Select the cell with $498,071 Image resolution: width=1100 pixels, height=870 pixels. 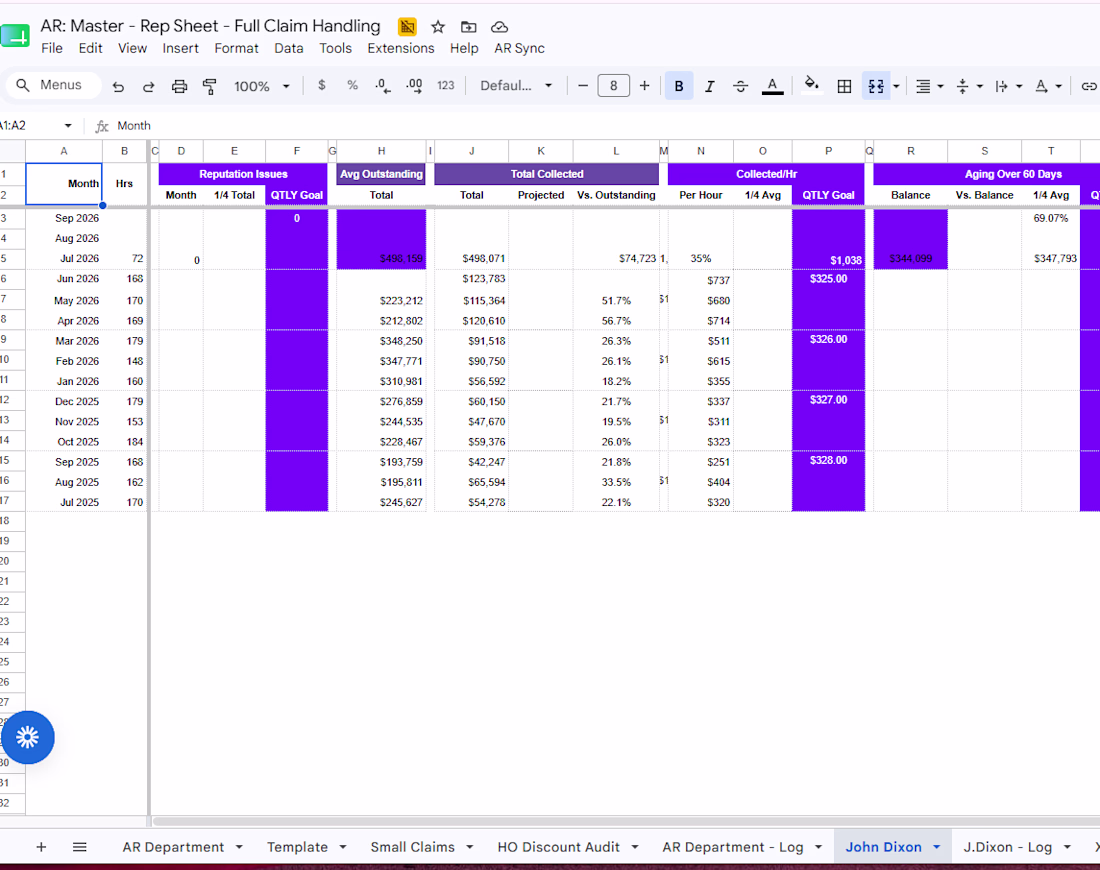[x=471, y=259]
